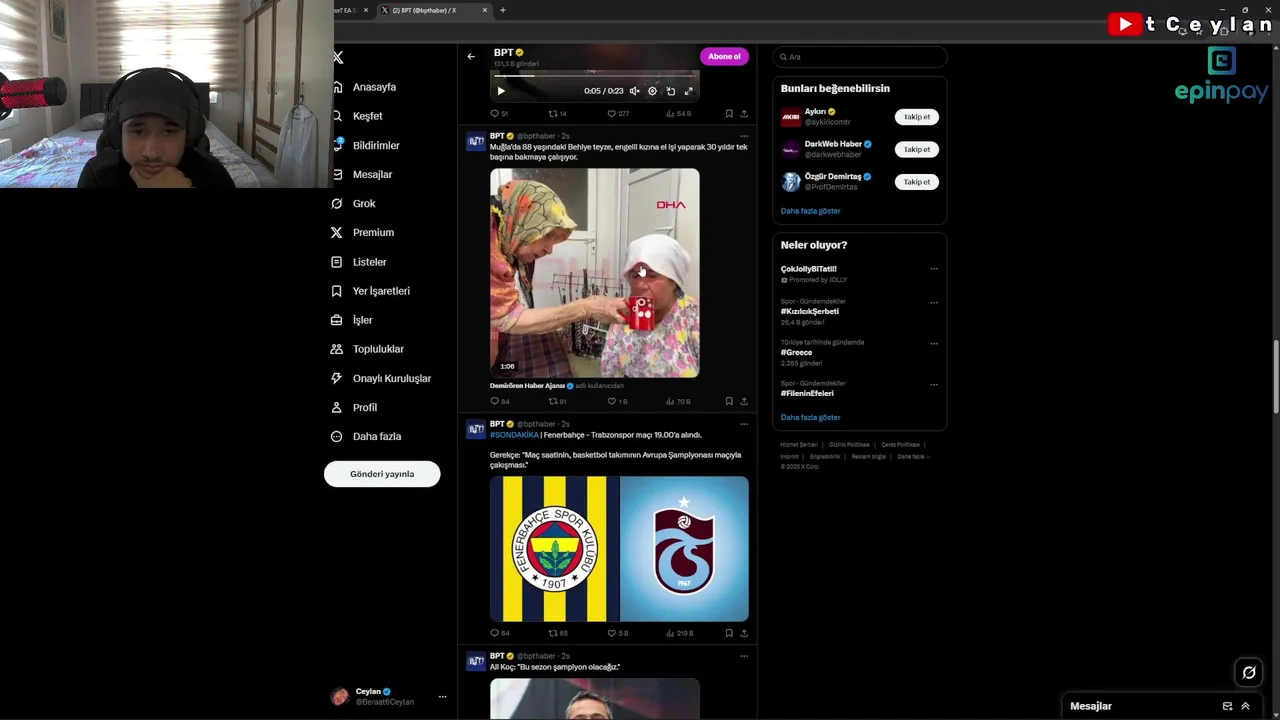Mute the video volume icon
The height and width of the screenshot is (720, 1280).
634,91
